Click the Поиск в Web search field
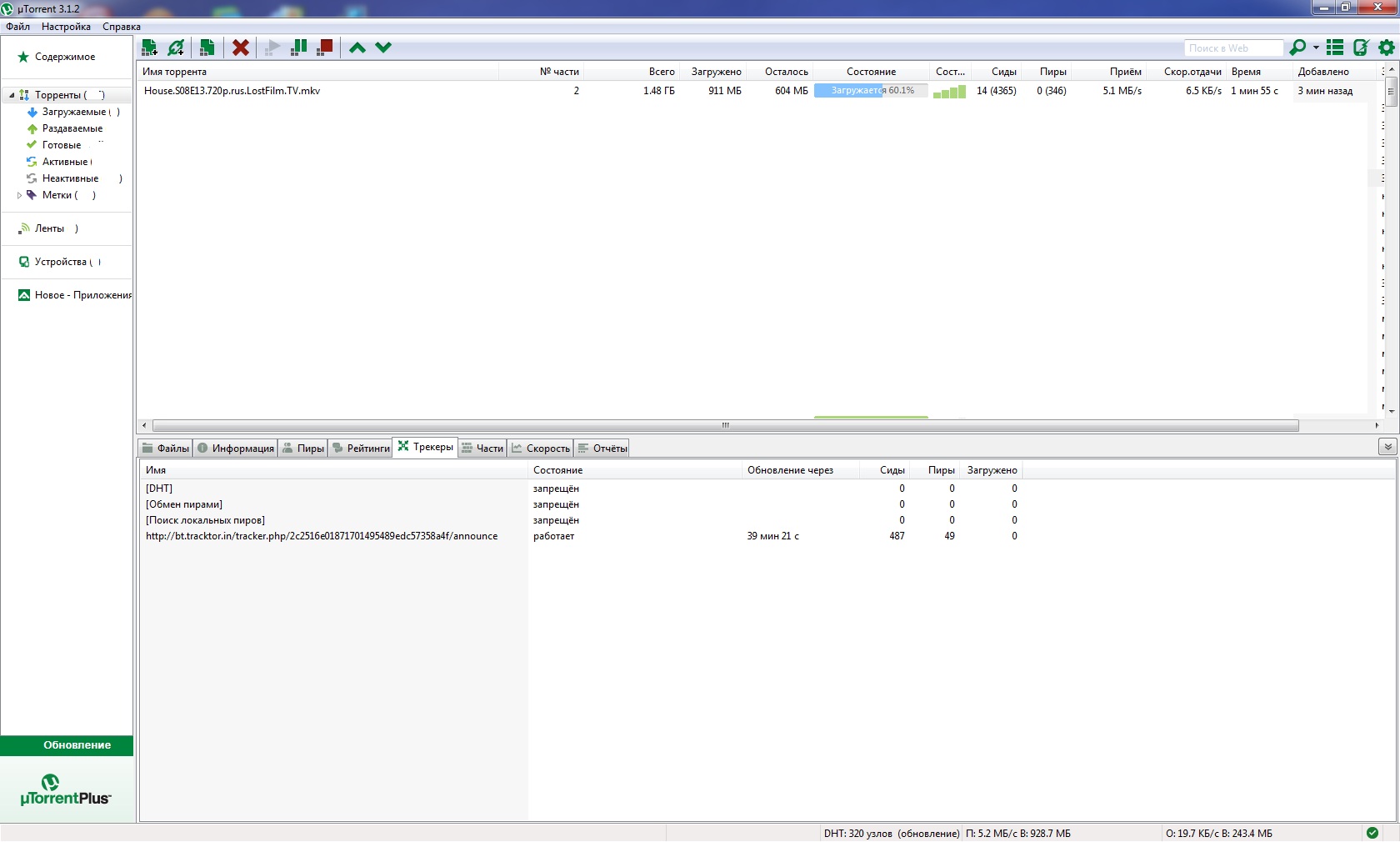This screenshot has height=842, width=1400. [1232, 48]
